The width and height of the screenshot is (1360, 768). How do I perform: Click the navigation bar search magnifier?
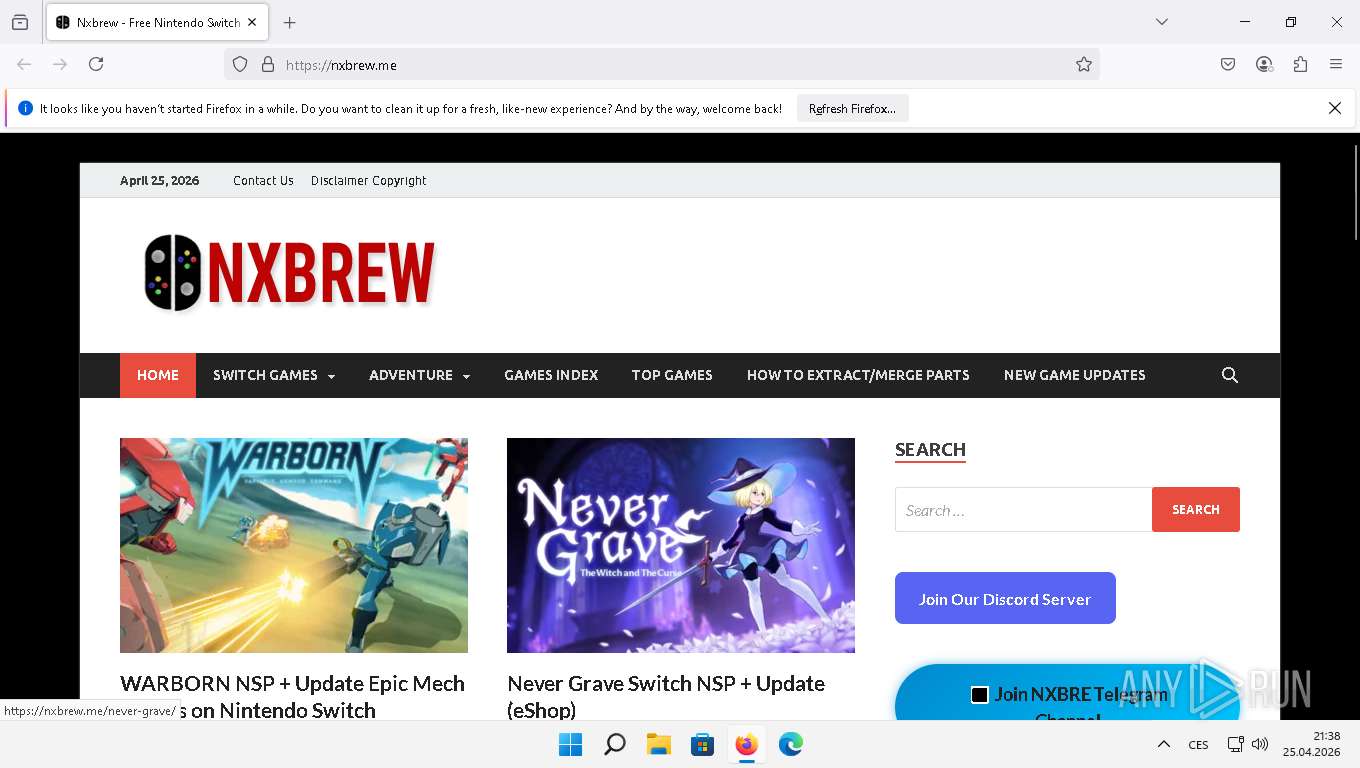(x=1230, y=375)
